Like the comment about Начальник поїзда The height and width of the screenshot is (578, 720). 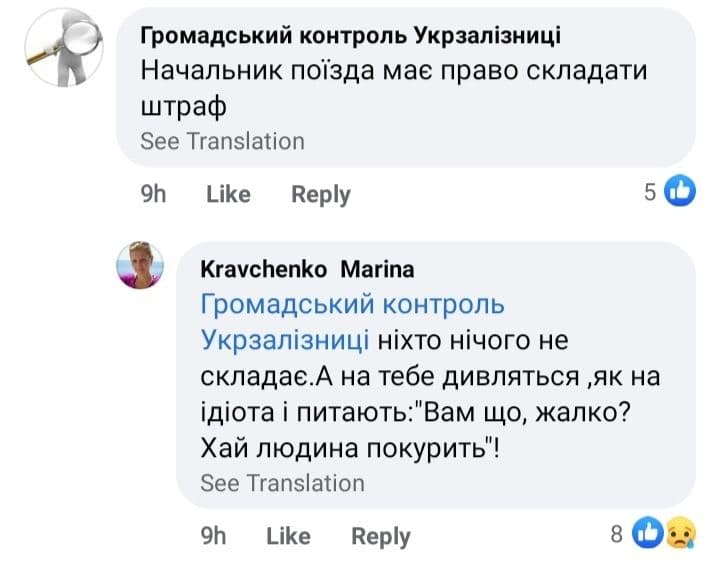(x=228, y=194)
